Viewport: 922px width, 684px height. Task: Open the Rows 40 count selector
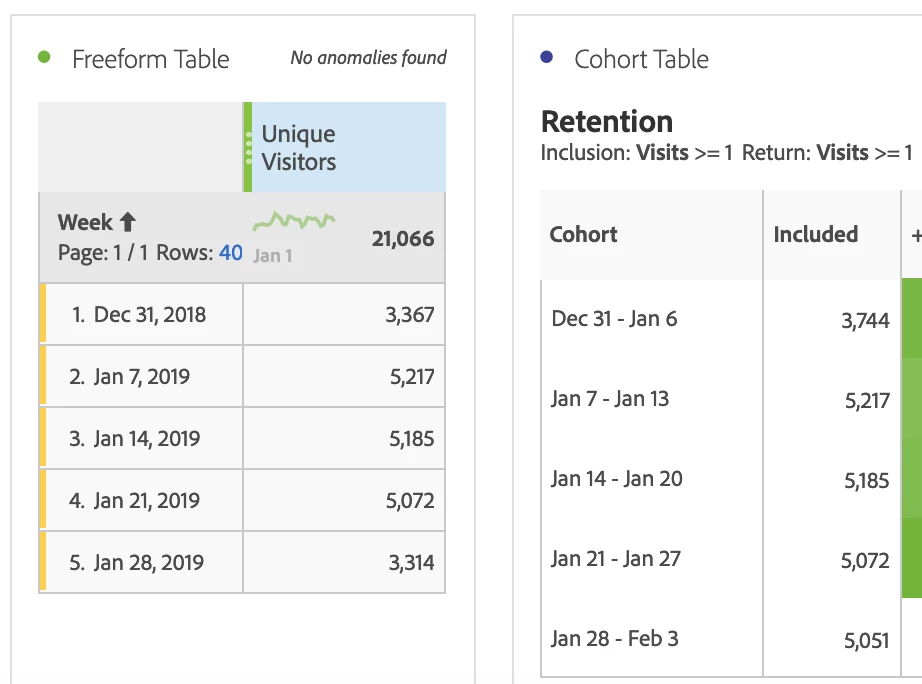[231, 253]
